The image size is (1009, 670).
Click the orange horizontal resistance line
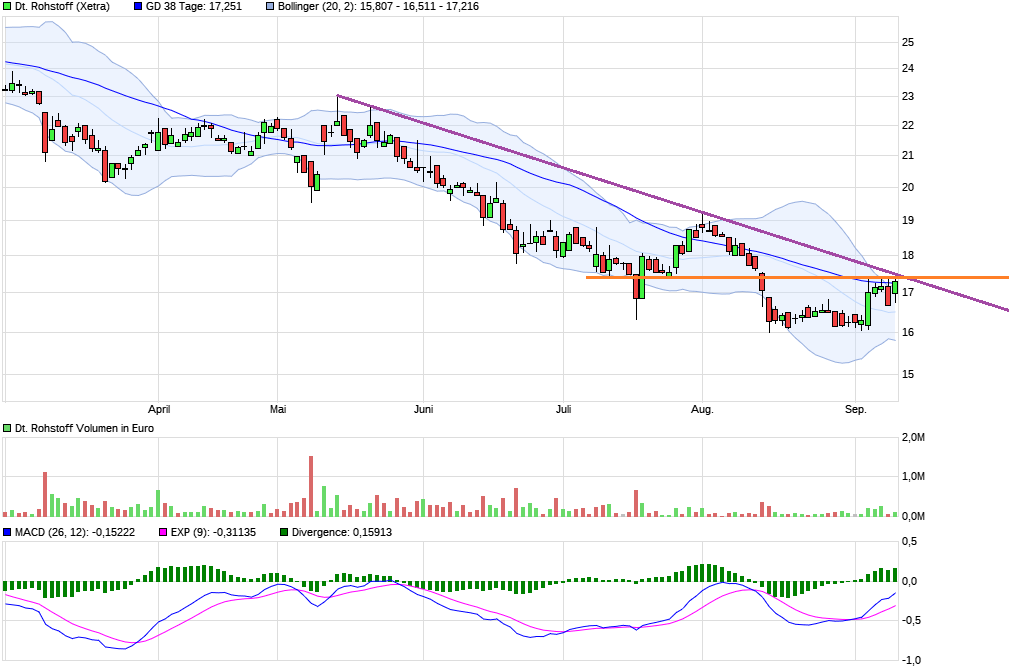tap(797, 277)
